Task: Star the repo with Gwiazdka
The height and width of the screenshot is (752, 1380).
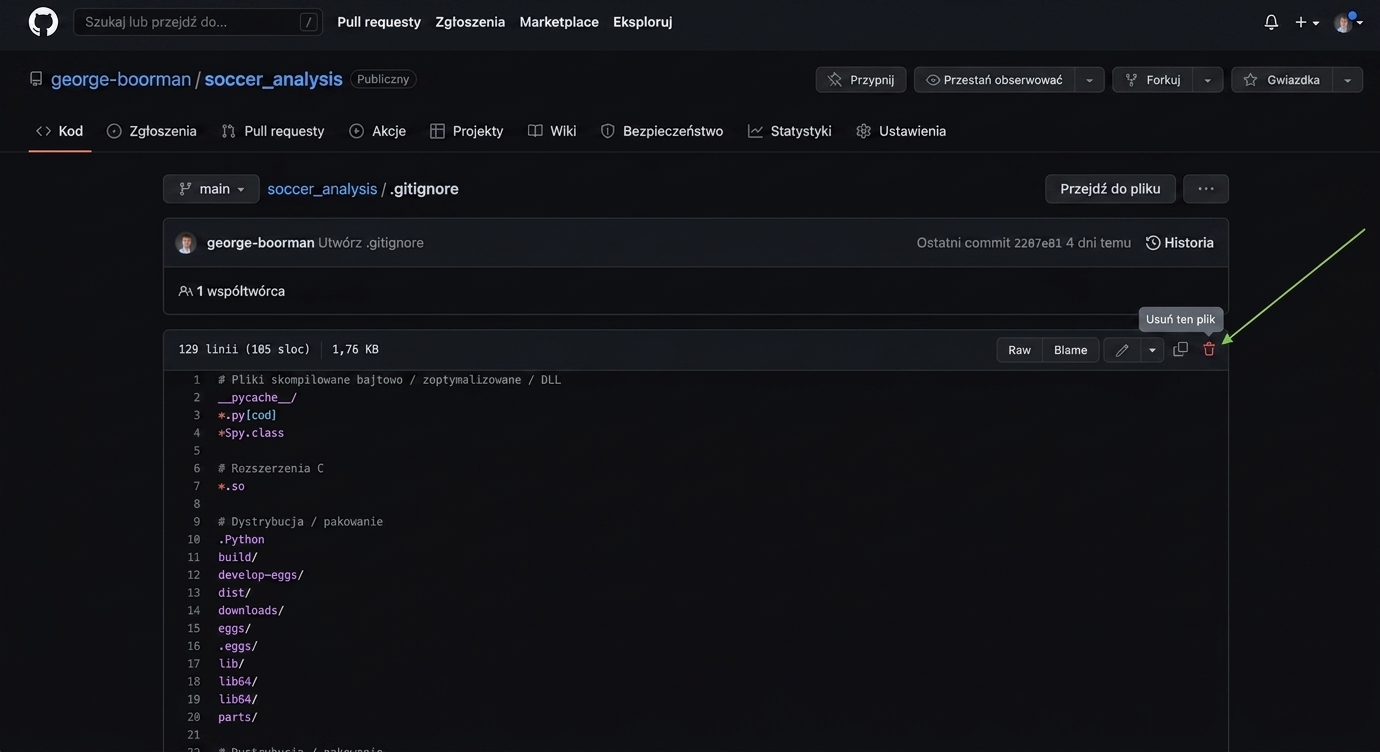Action: [1282, 80]
